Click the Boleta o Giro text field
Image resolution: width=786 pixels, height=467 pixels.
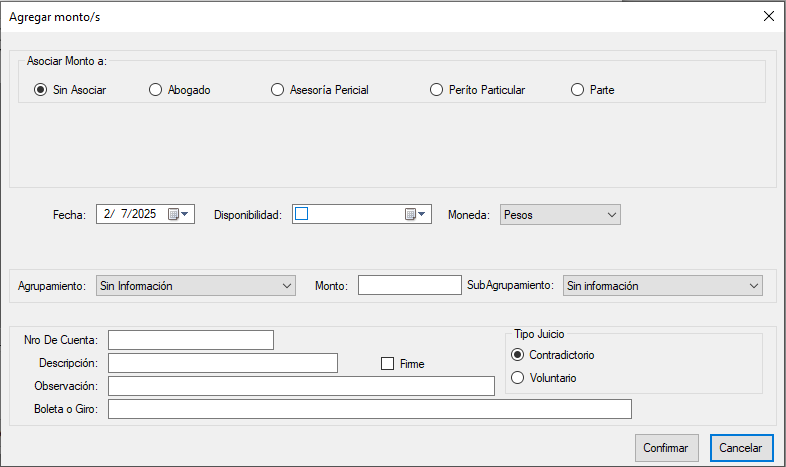click(x=369, y=409)
